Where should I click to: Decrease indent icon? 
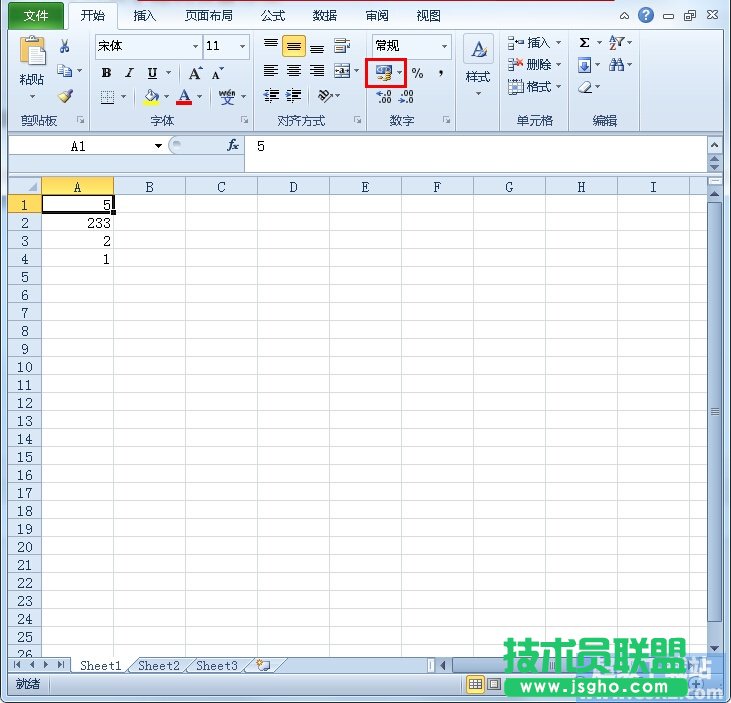(x=271, y=96)
